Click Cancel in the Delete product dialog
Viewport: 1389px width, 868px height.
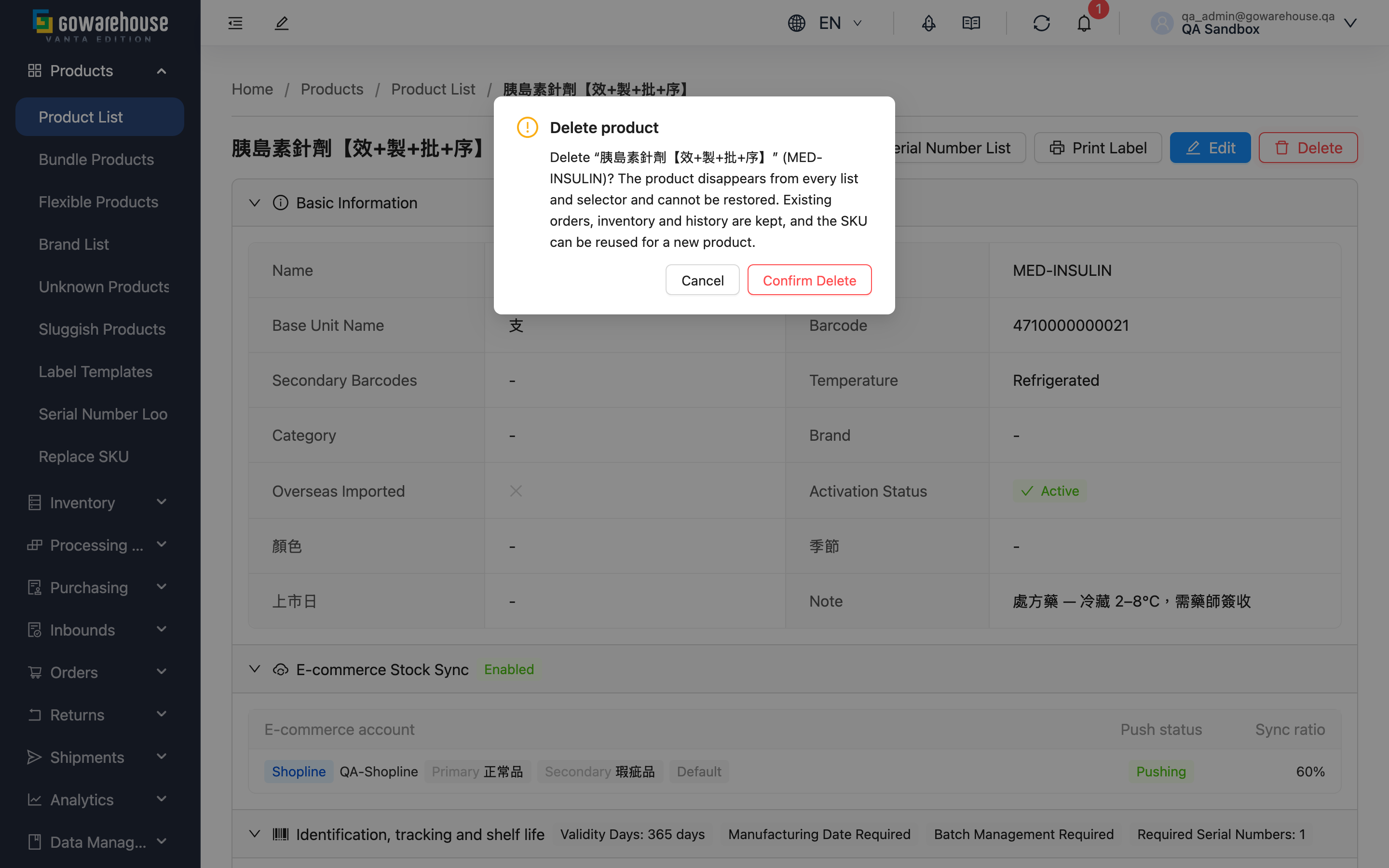(702, 280)
